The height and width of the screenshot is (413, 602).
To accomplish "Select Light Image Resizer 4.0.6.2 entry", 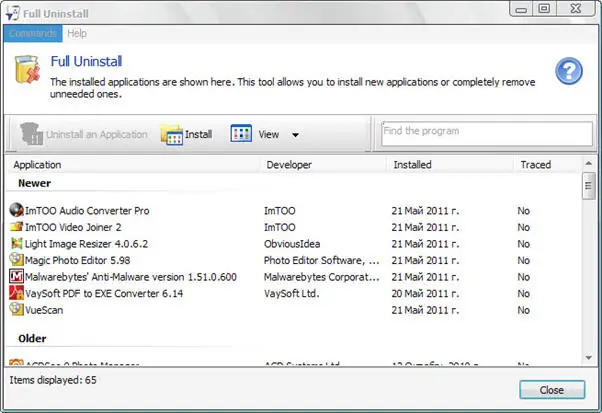I will tap(86, 244).
